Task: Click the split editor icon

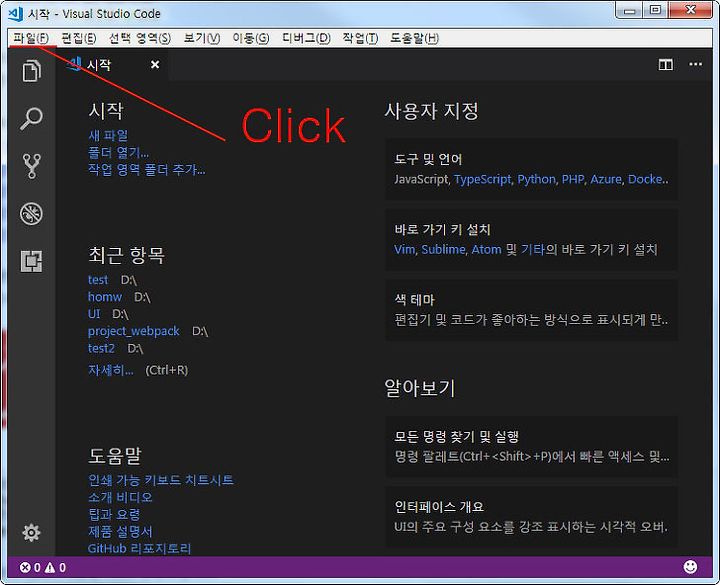Action: [665, 65]
